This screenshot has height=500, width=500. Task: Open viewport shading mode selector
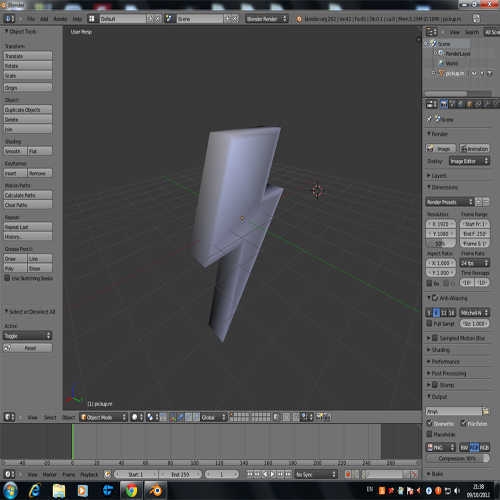[x=137, y=417]
